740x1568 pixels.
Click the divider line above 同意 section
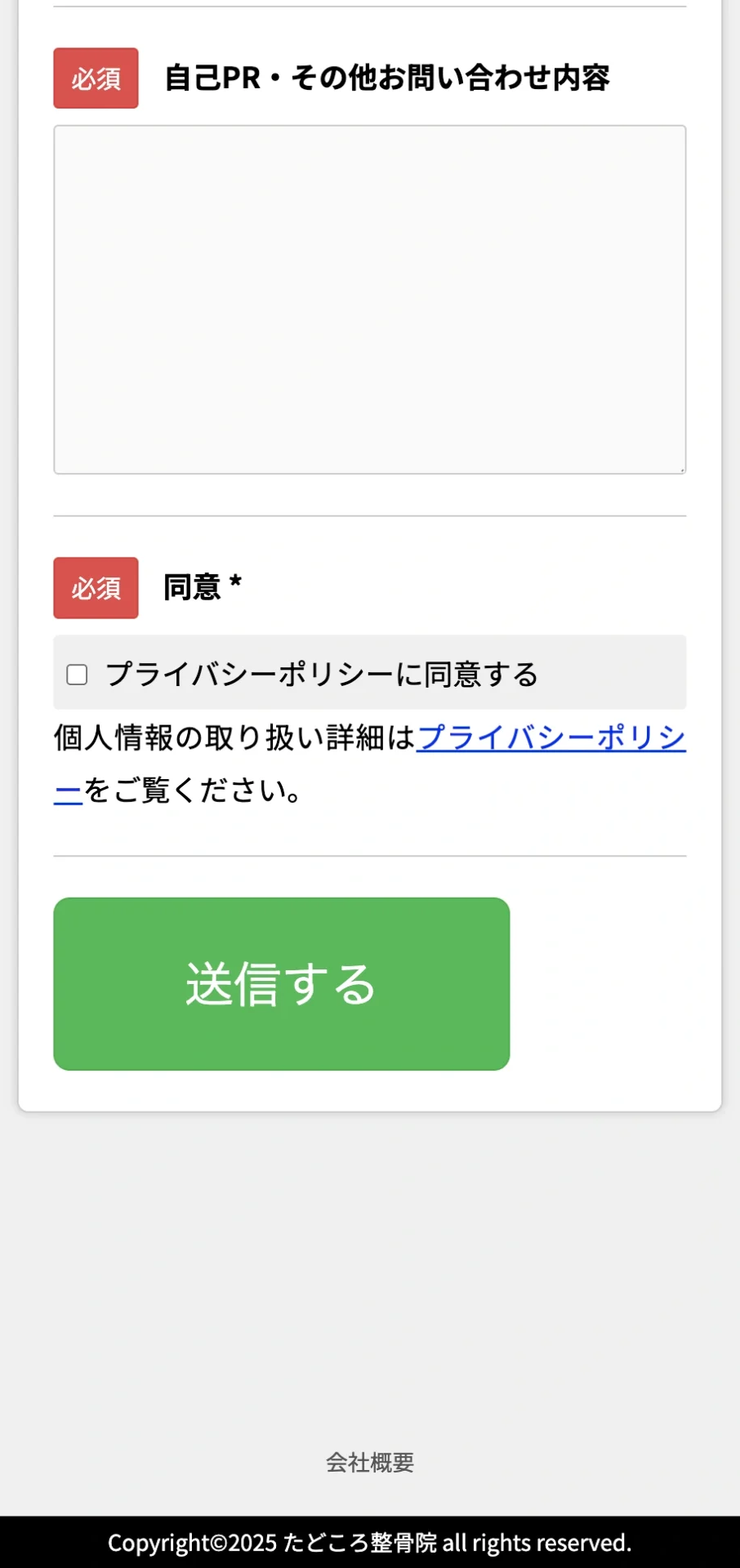click(369, 515)
